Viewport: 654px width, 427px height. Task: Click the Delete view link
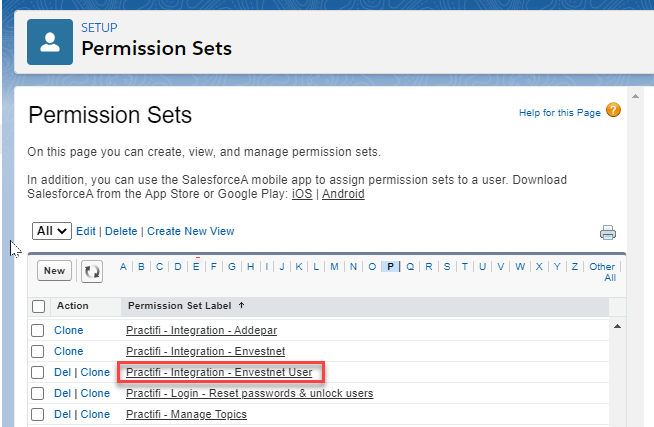121,231
